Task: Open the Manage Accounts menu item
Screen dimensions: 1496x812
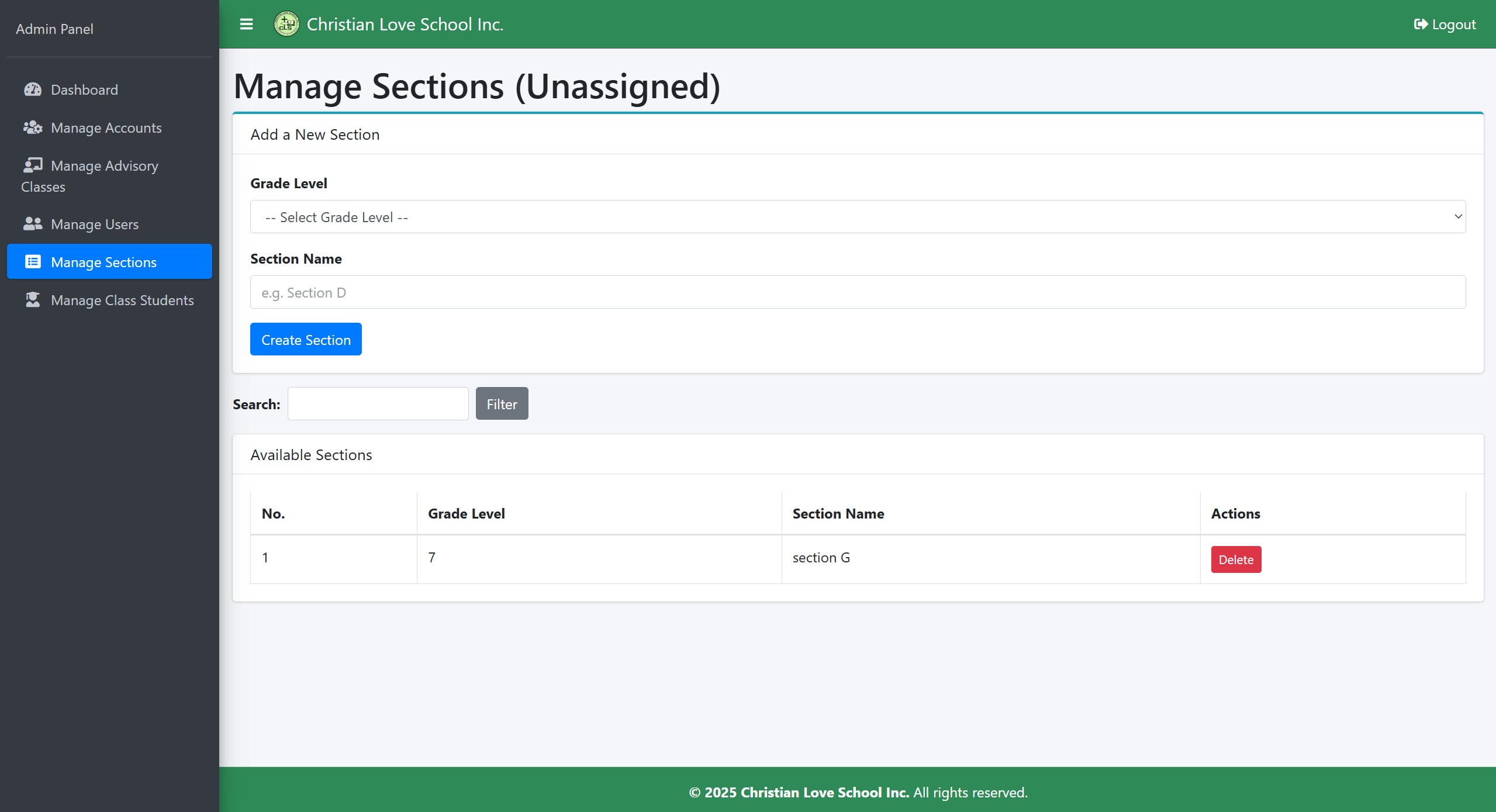Action: pos(106,128)
